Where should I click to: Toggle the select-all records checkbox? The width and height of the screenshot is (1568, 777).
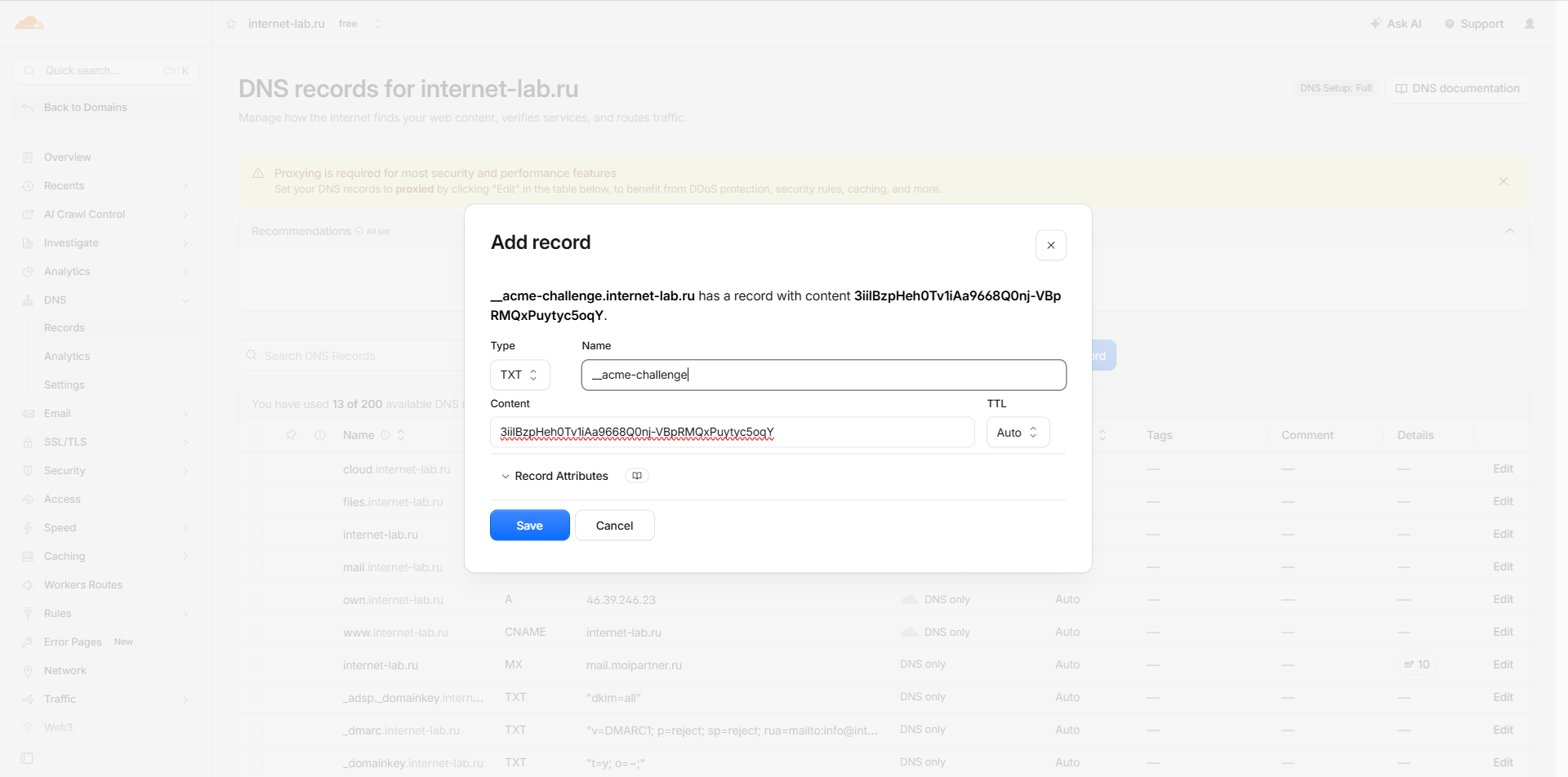[x=257, y=435]
